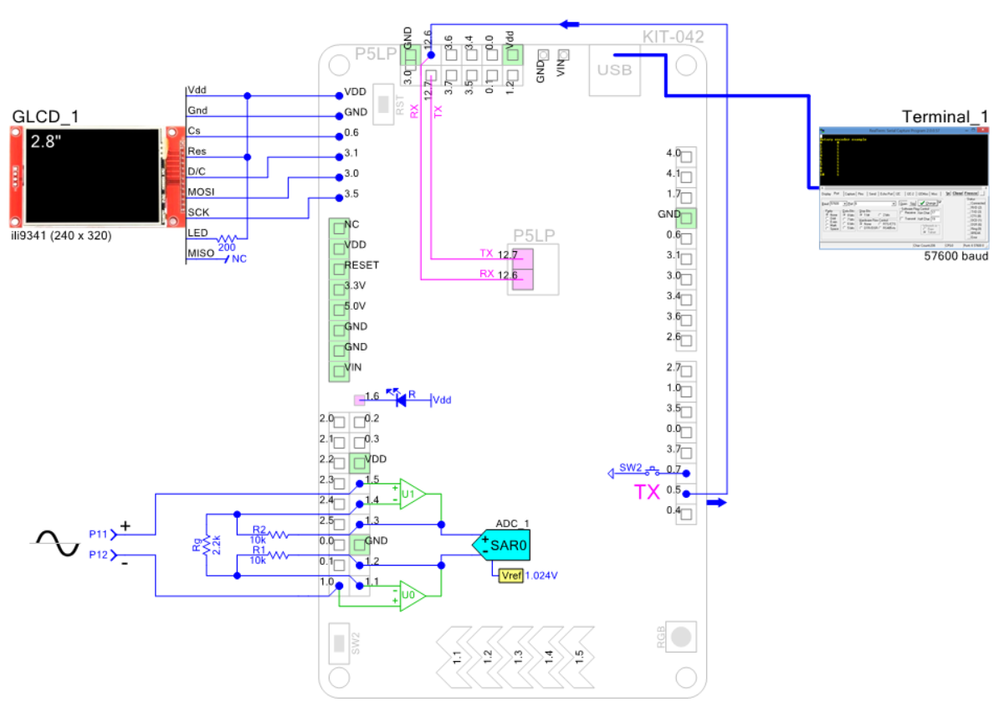This screenshot has height=707, width=999.
Task: Click the red LED diode symbol near pin 1.6
Action: point(400,399)
